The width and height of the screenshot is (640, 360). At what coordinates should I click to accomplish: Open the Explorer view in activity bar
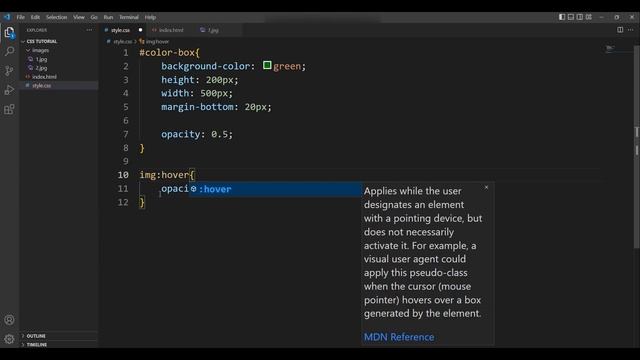click(9, 32)
